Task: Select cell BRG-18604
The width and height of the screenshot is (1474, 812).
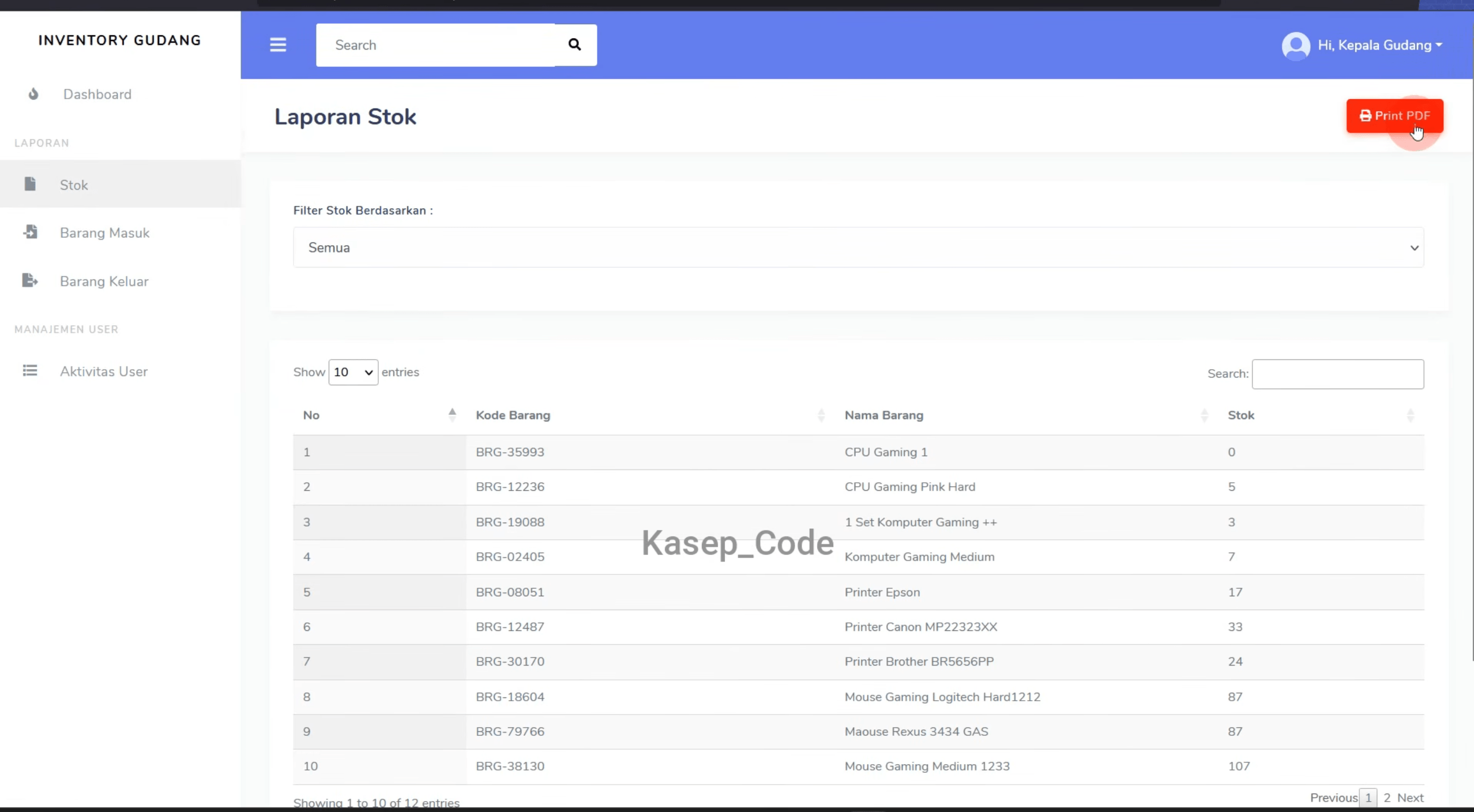Action: pos(510,697)
